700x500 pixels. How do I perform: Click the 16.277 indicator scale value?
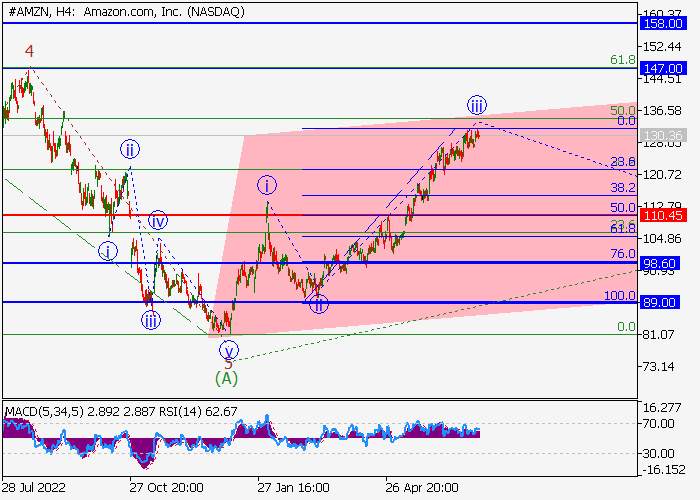pos(662,408)
